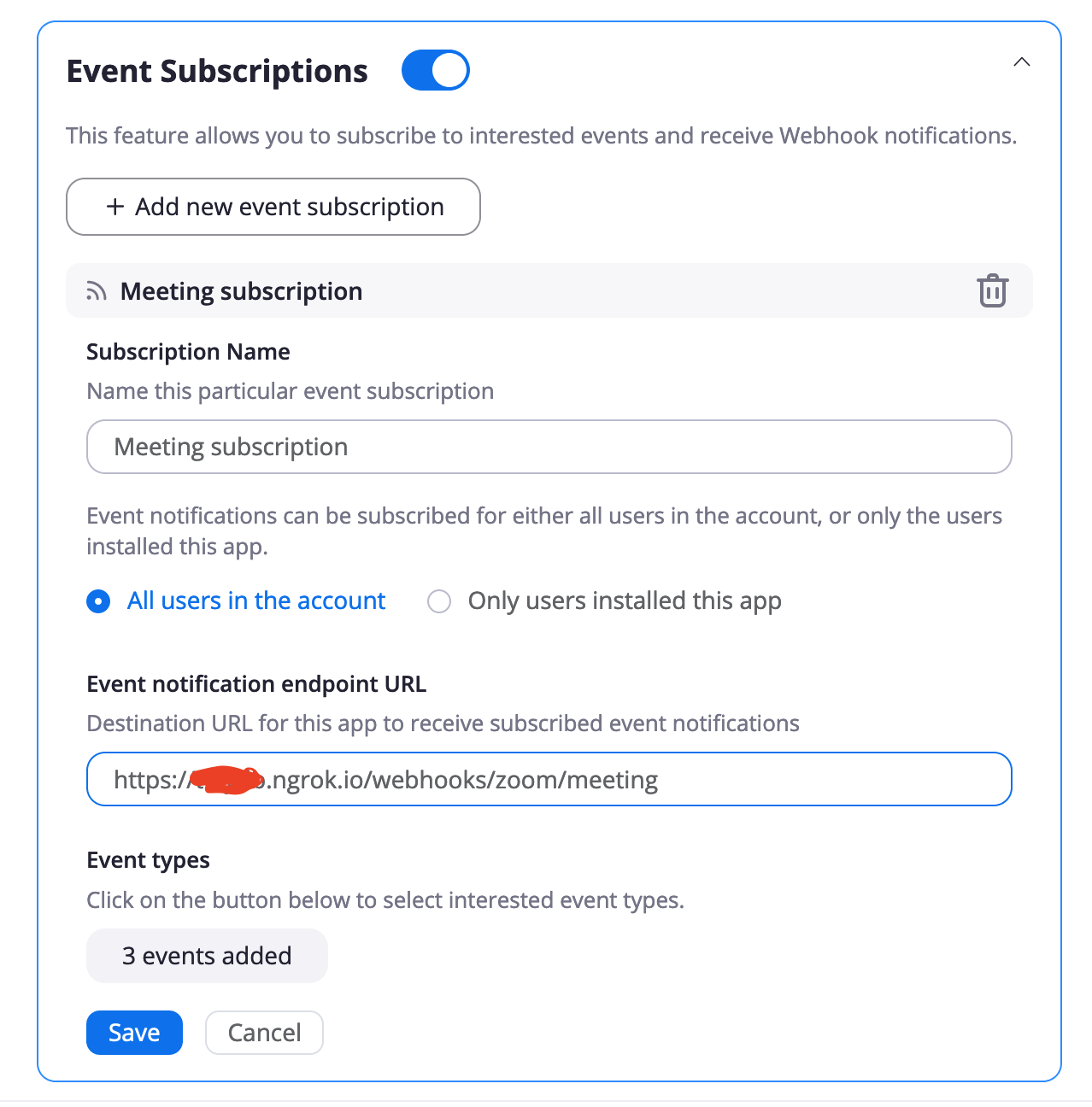1092x1107 pixels.
Task: Collapse the Event Subscriptions panel chevron
Action: click(1021, 62)
